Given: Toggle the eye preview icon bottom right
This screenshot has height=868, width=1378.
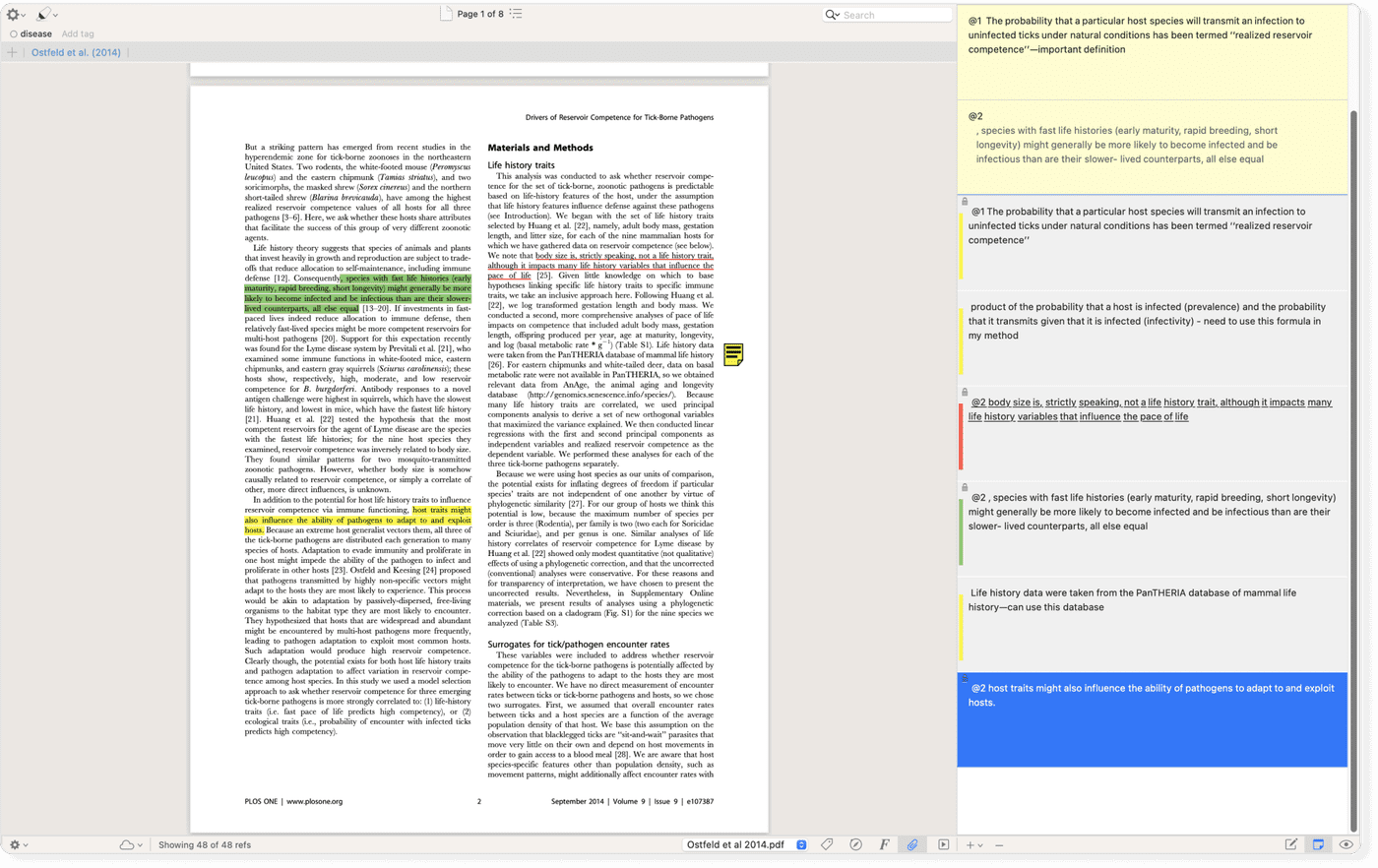Looking at the screenshot, I should [x=1347, y=844].
